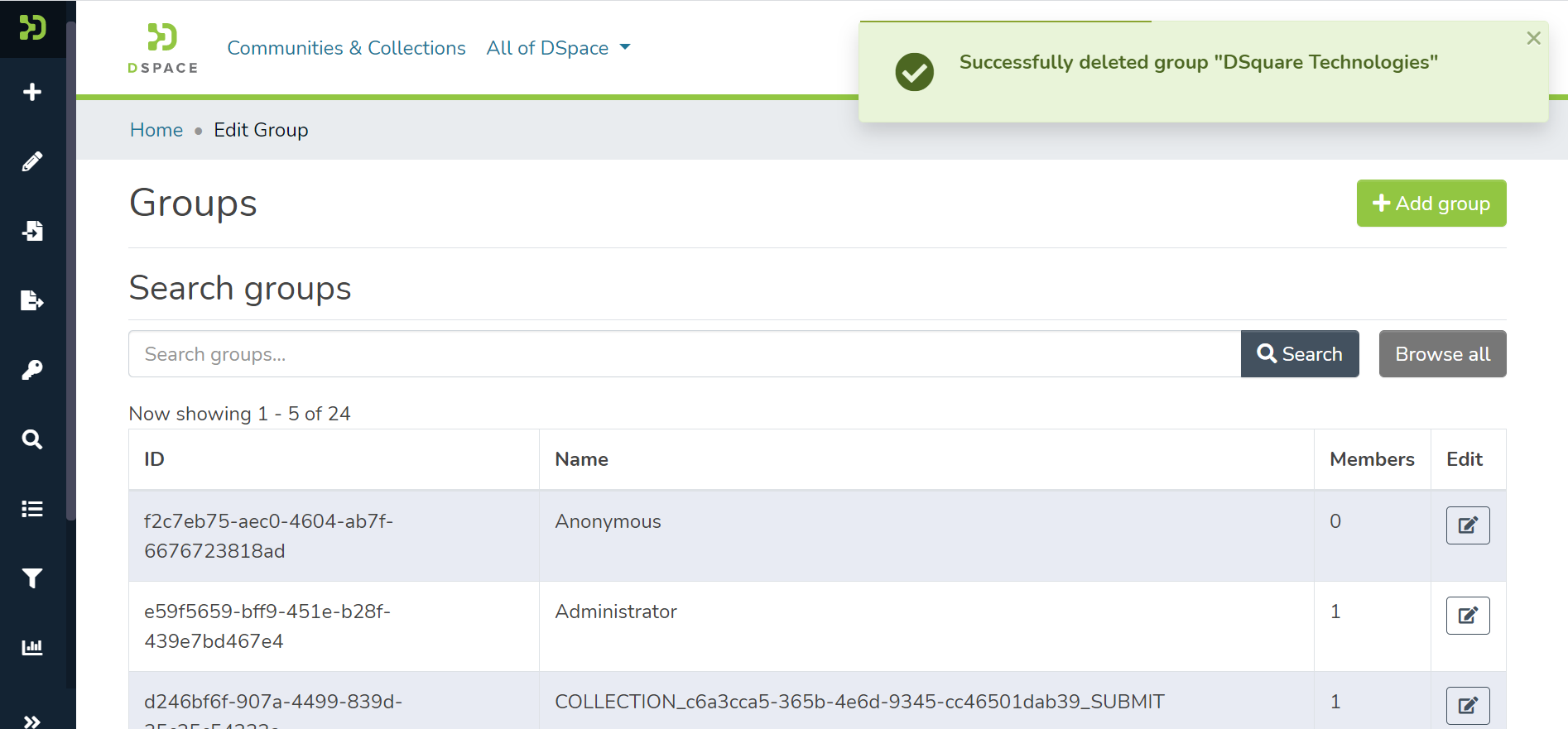Viewport: 1568px width, 729px height.
Task: Open the Statistics chart sidebar icon
Action: [x=32, y=647]
